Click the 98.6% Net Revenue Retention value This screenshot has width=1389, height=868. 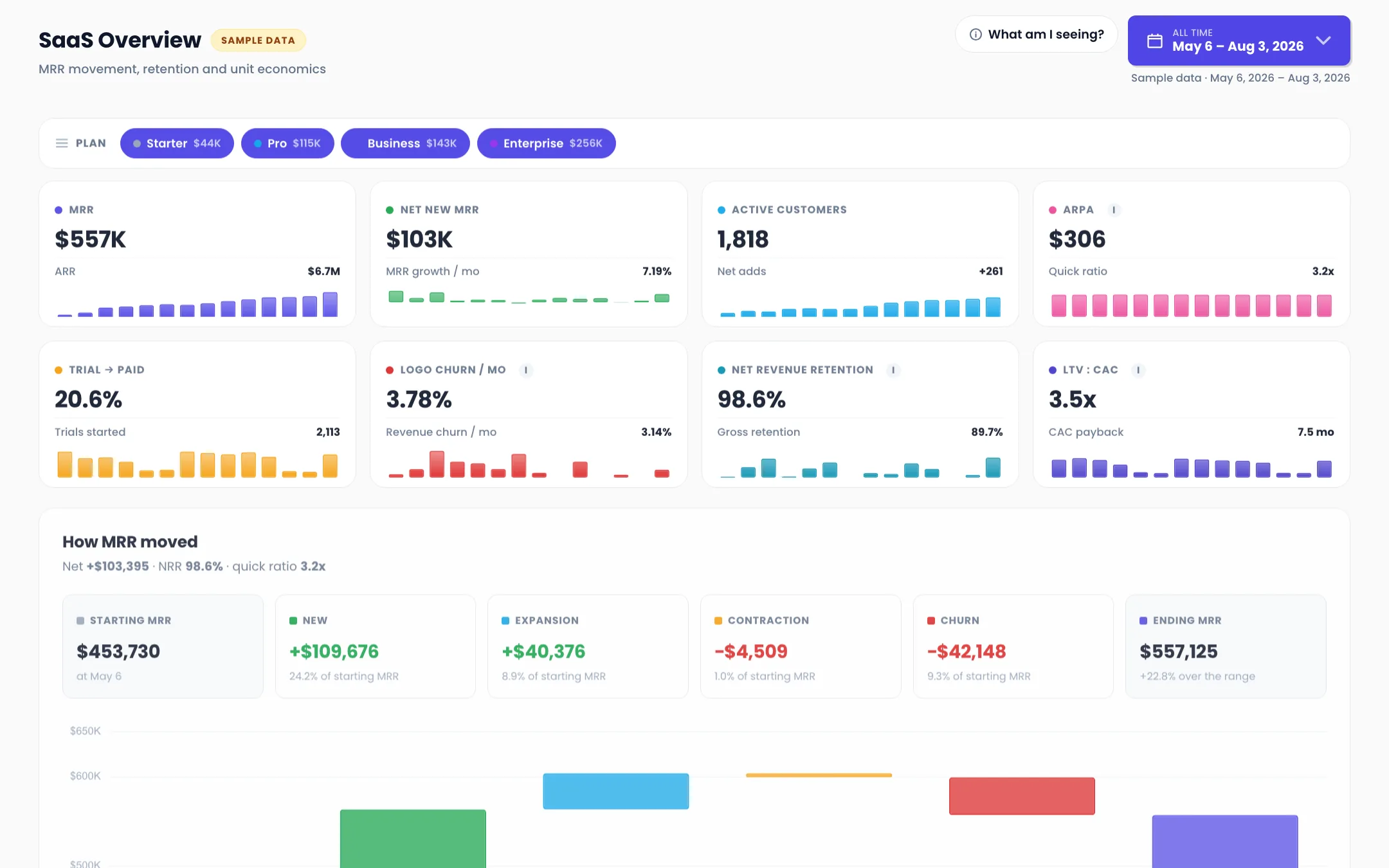click(x=752, y=399)
